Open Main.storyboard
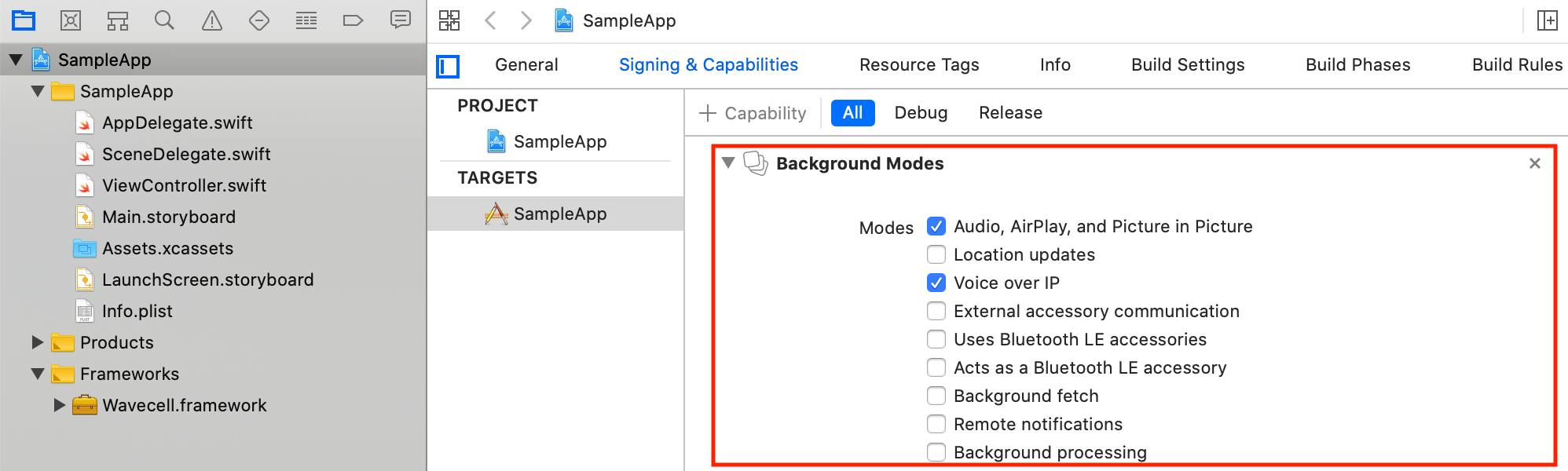 (169, 217)
